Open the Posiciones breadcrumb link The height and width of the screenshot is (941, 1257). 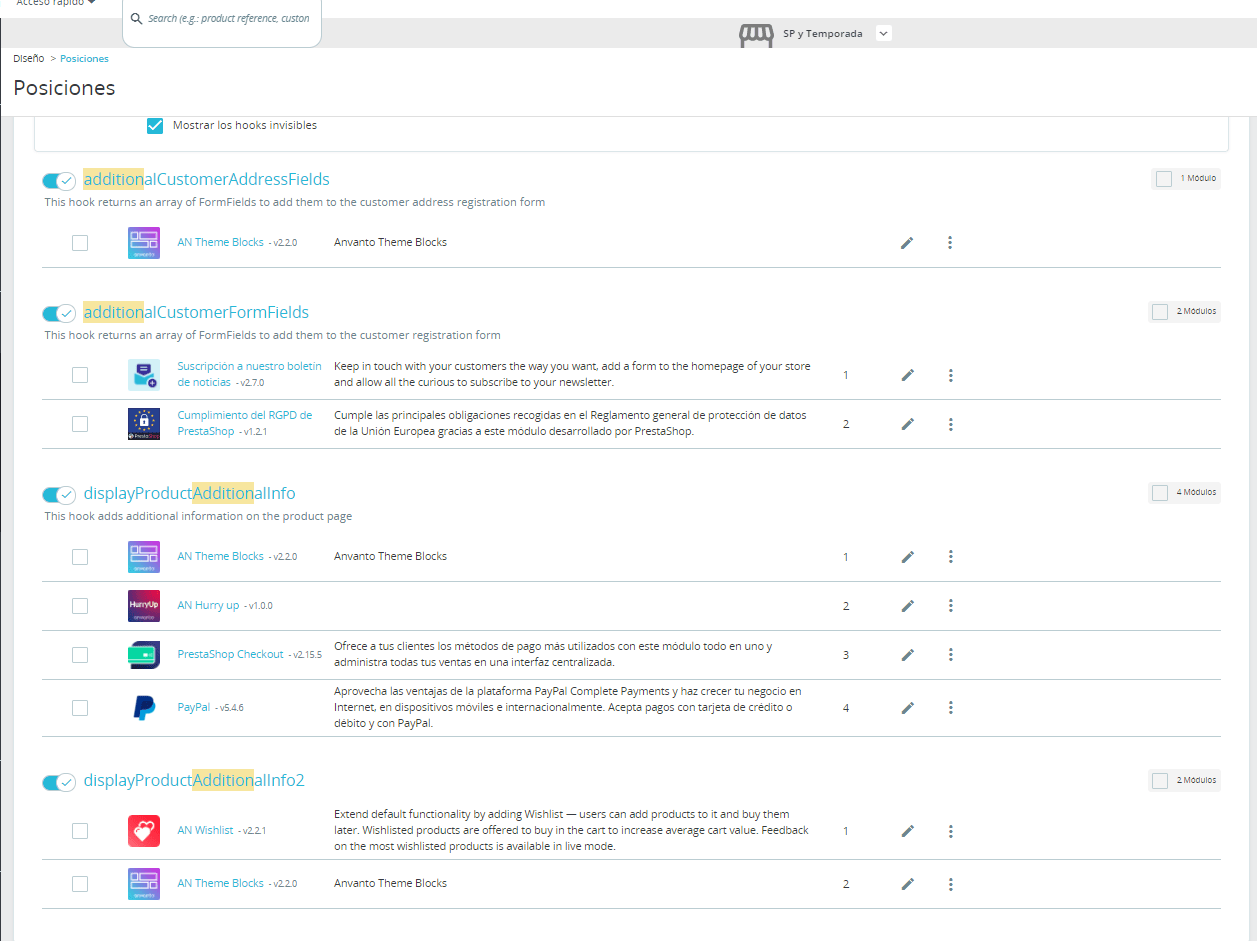(x=84, y=59)
